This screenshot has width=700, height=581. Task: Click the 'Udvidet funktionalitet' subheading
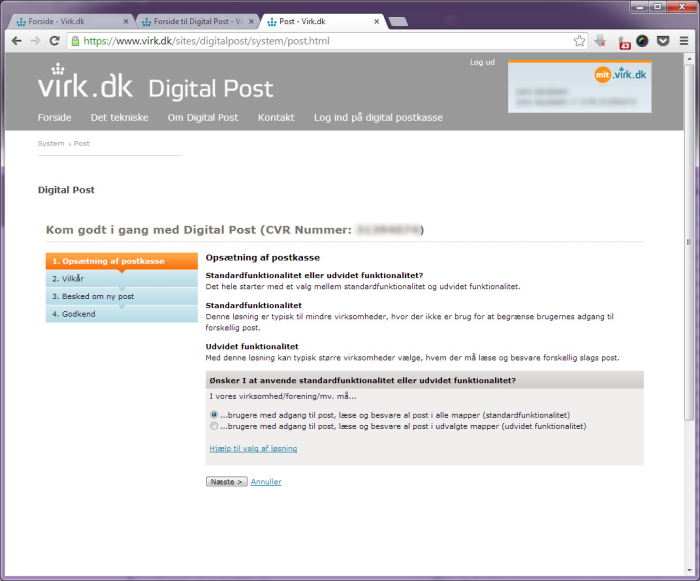coord(252,347)
